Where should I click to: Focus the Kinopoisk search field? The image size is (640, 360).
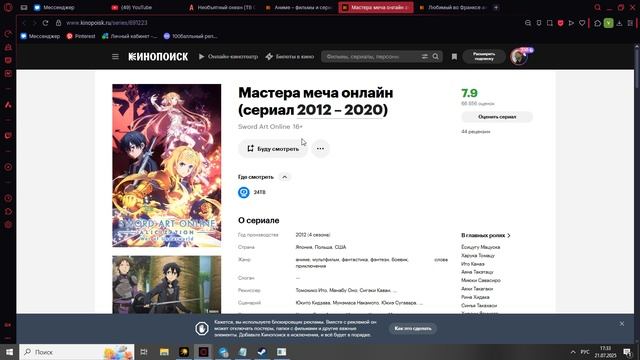click(x=371, y=57)
